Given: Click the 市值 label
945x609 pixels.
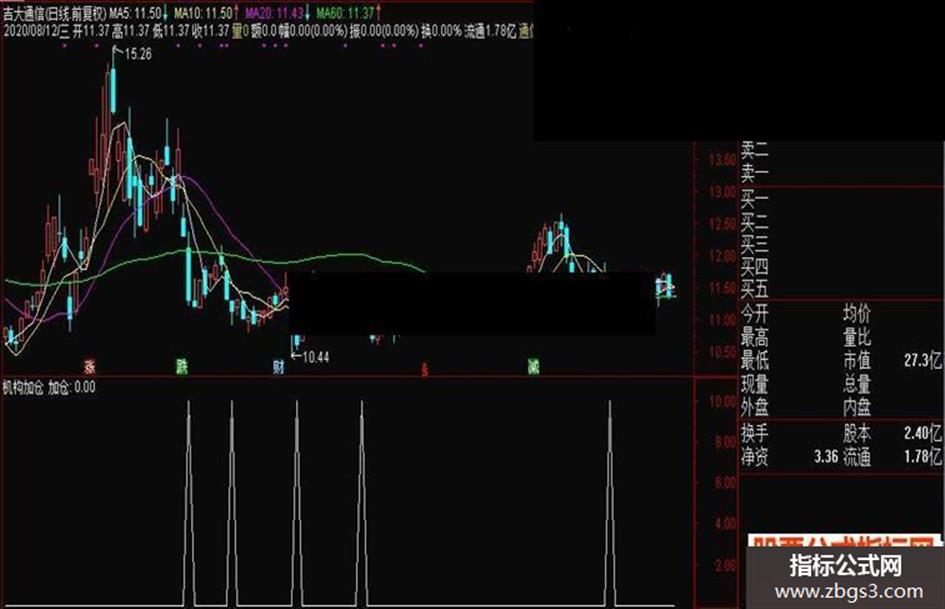Looking at the screenshot, I should coord(857,361).
